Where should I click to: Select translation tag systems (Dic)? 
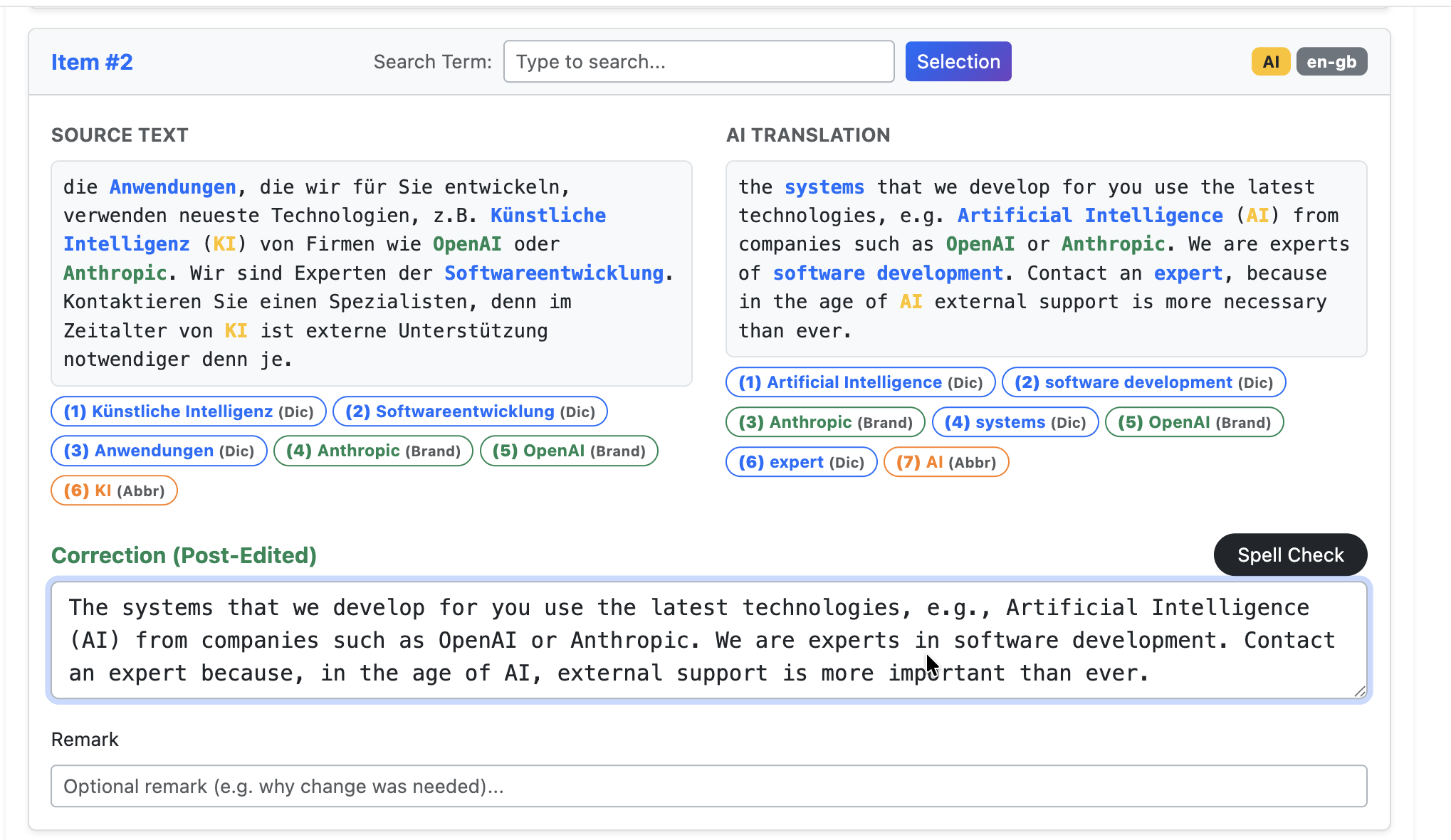click(1015, 422)
